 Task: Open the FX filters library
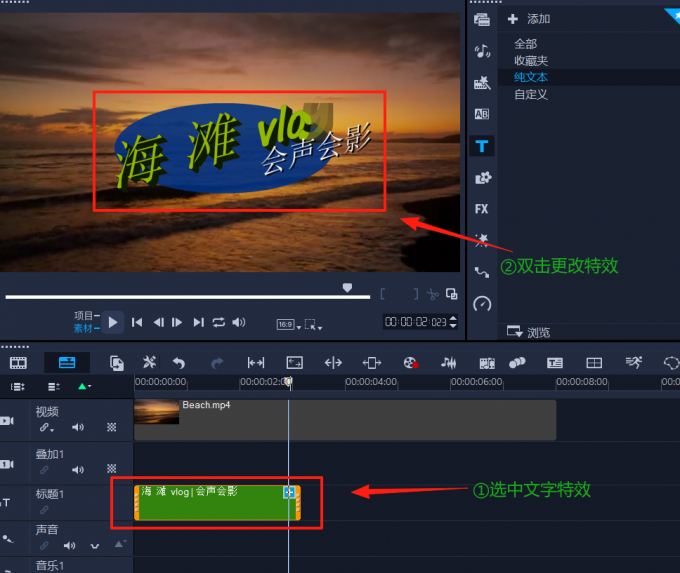[x=481, y=209]
